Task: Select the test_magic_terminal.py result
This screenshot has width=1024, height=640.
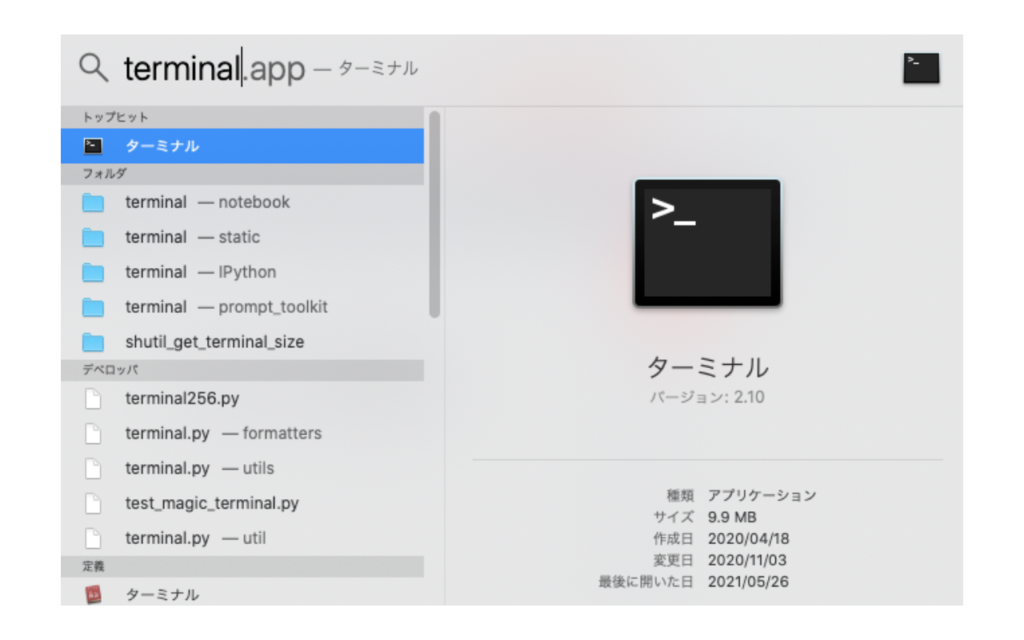Action: coord(242,503)
